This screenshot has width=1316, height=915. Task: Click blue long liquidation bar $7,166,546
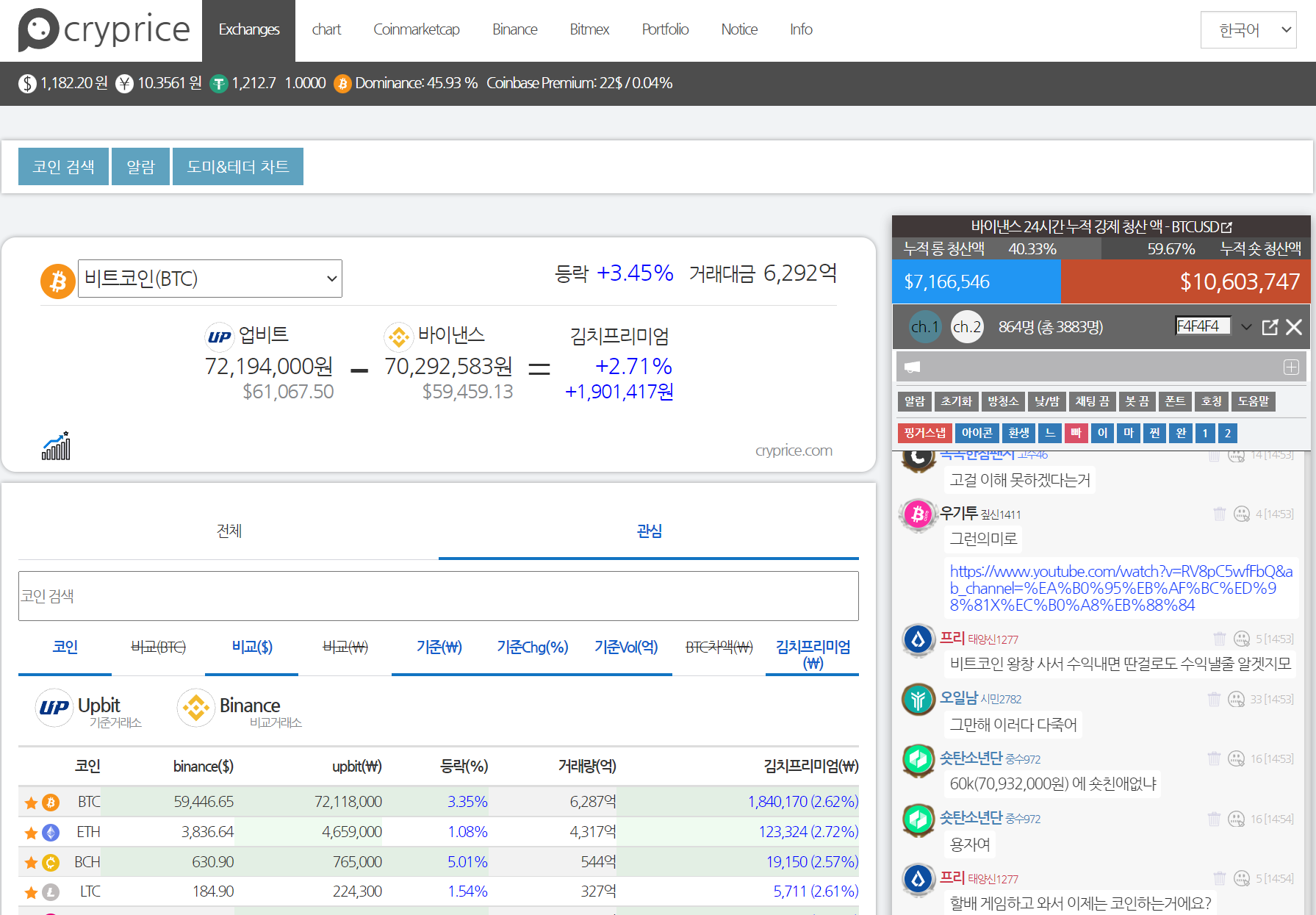976,281
